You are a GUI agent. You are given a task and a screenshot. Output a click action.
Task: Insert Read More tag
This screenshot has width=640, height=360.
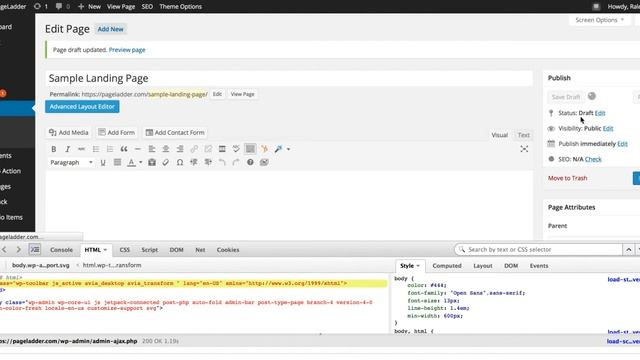222,149
